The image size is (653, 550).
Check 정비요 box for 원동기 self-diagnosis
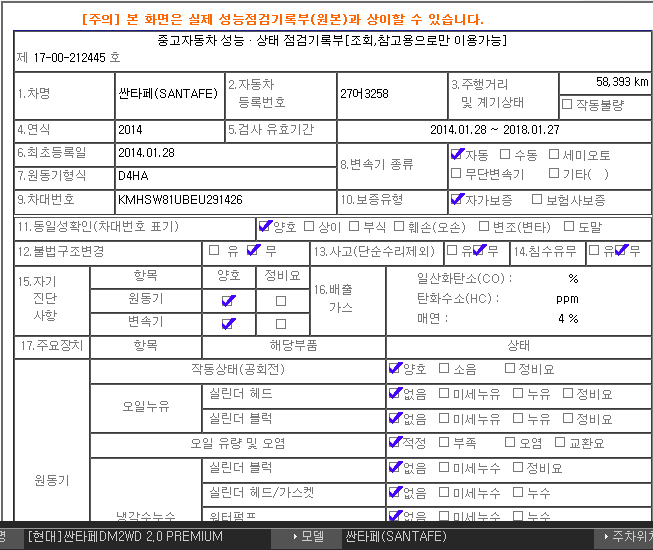(280, 300)
